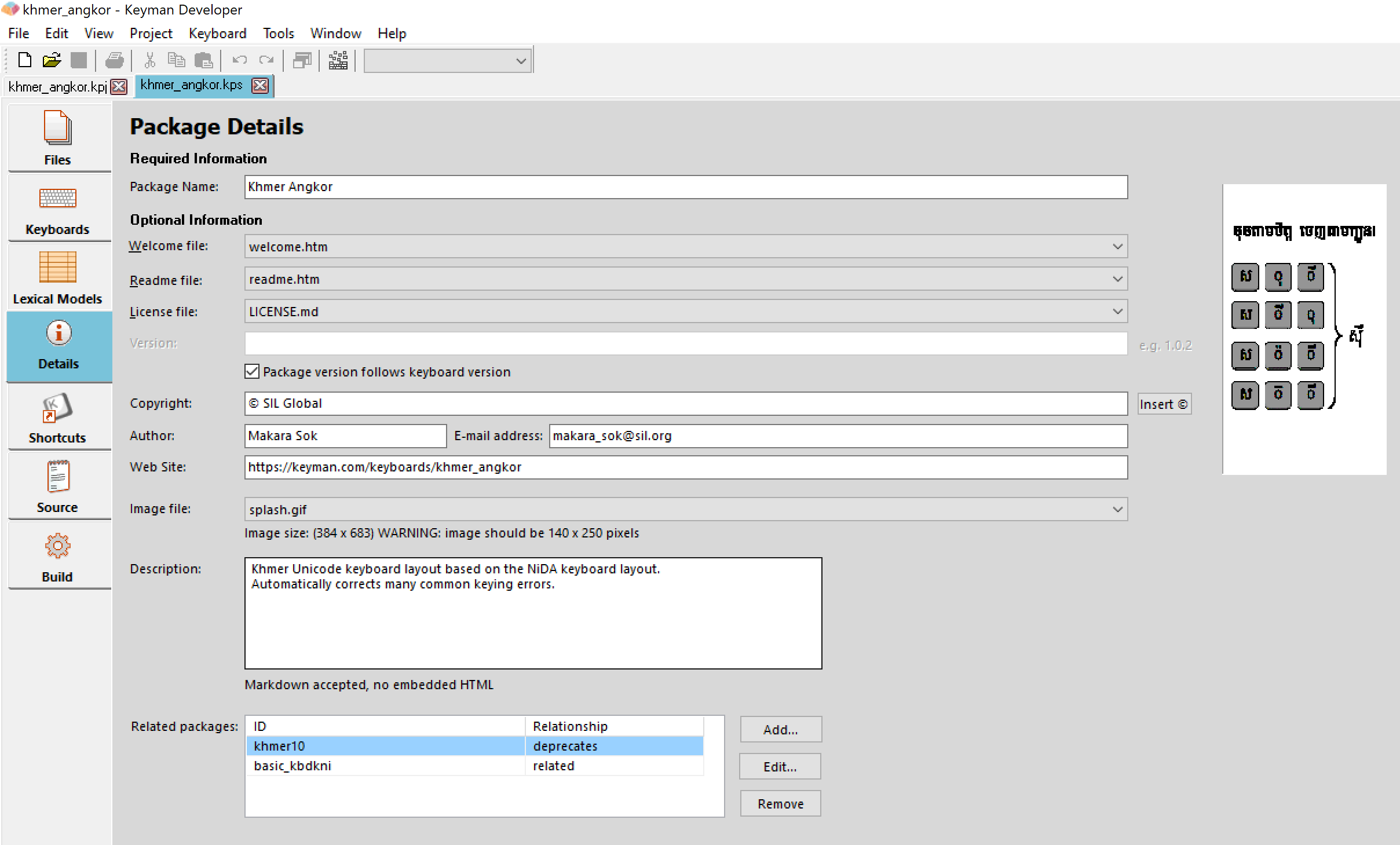The image size is (1400, 845).
Task: Select the khmer10 related package row
Action: pyautogui.click(x=475, y=746)
